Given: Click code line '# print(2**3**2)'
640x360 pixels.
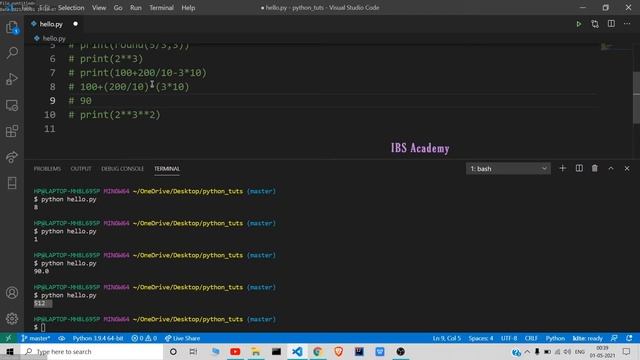Looking at the screenshot, I should [115, 115].
